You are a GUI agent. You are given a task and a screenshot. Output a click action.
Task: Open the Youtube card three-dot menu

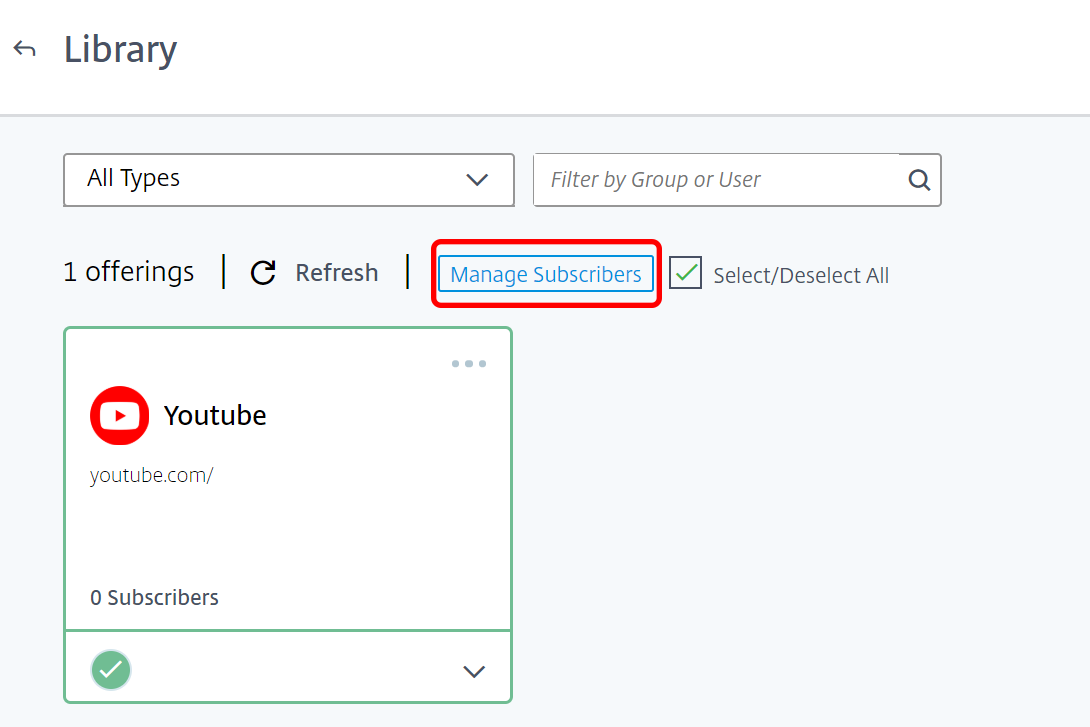469,364
